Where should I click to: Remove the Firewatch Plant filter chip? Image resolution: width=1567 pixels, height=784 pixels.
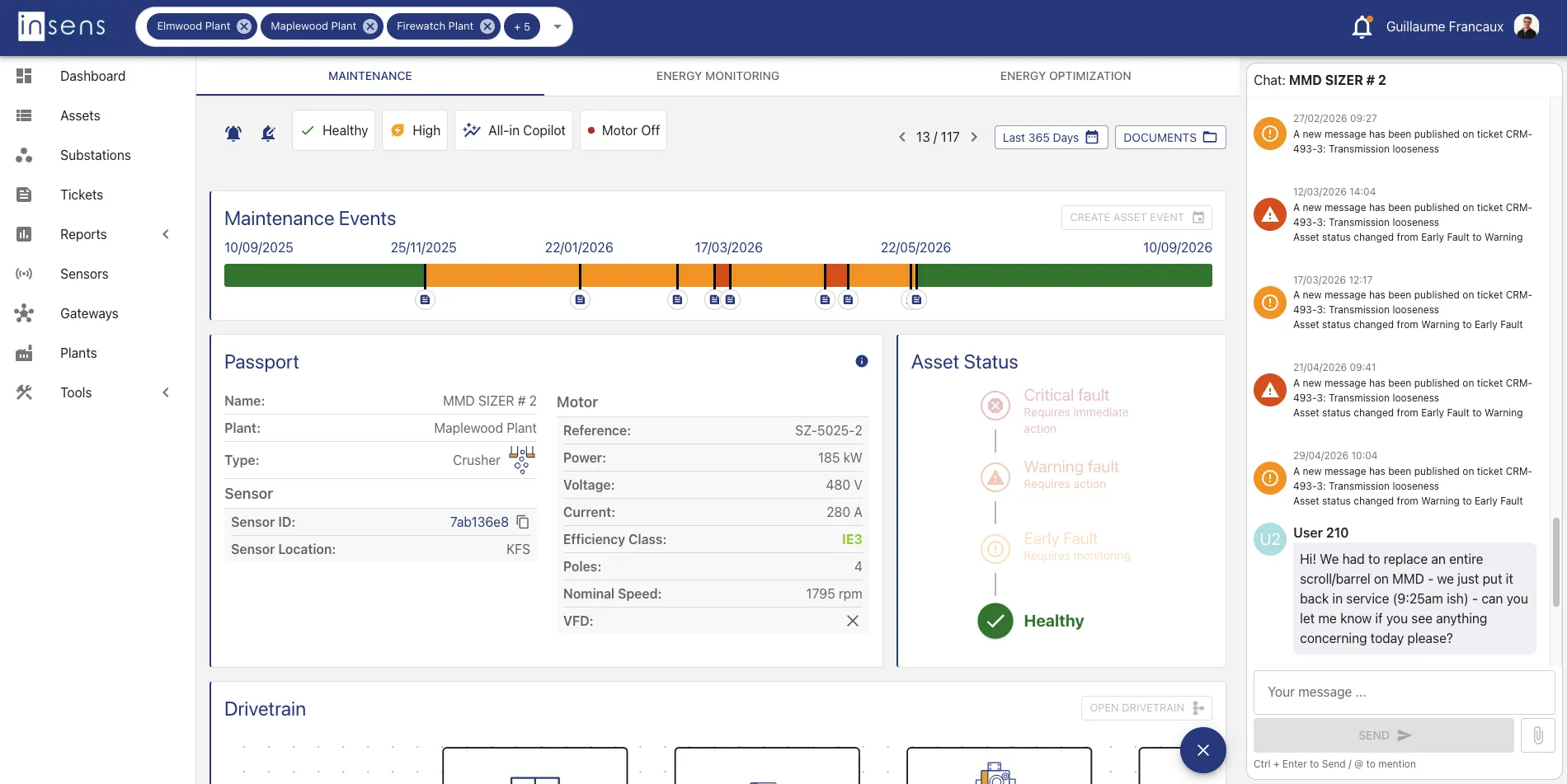click(487, 26)
